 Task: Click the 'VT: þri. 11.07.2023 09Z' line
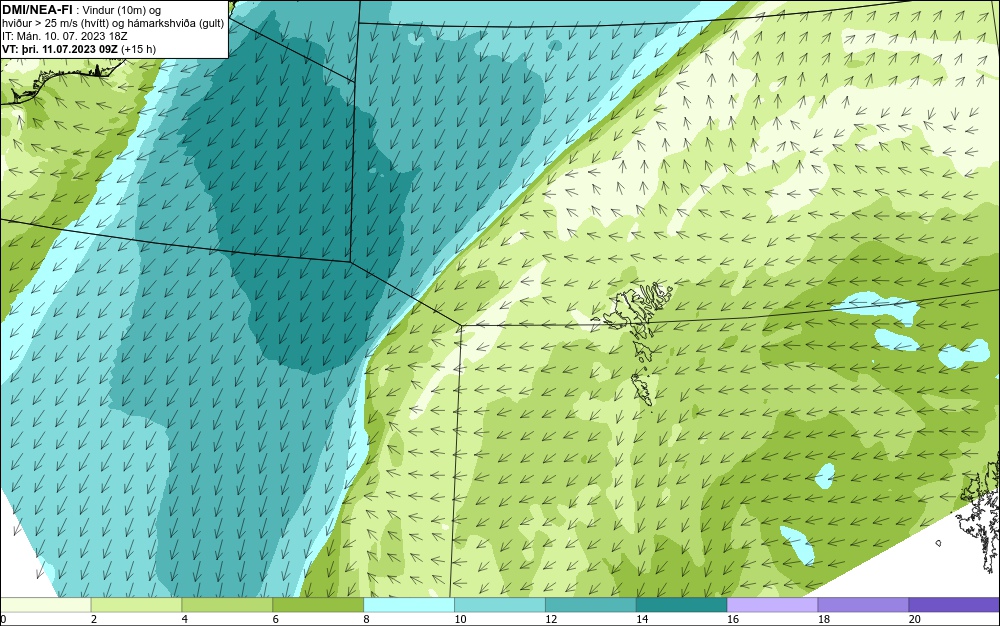(x=79, y=49)
